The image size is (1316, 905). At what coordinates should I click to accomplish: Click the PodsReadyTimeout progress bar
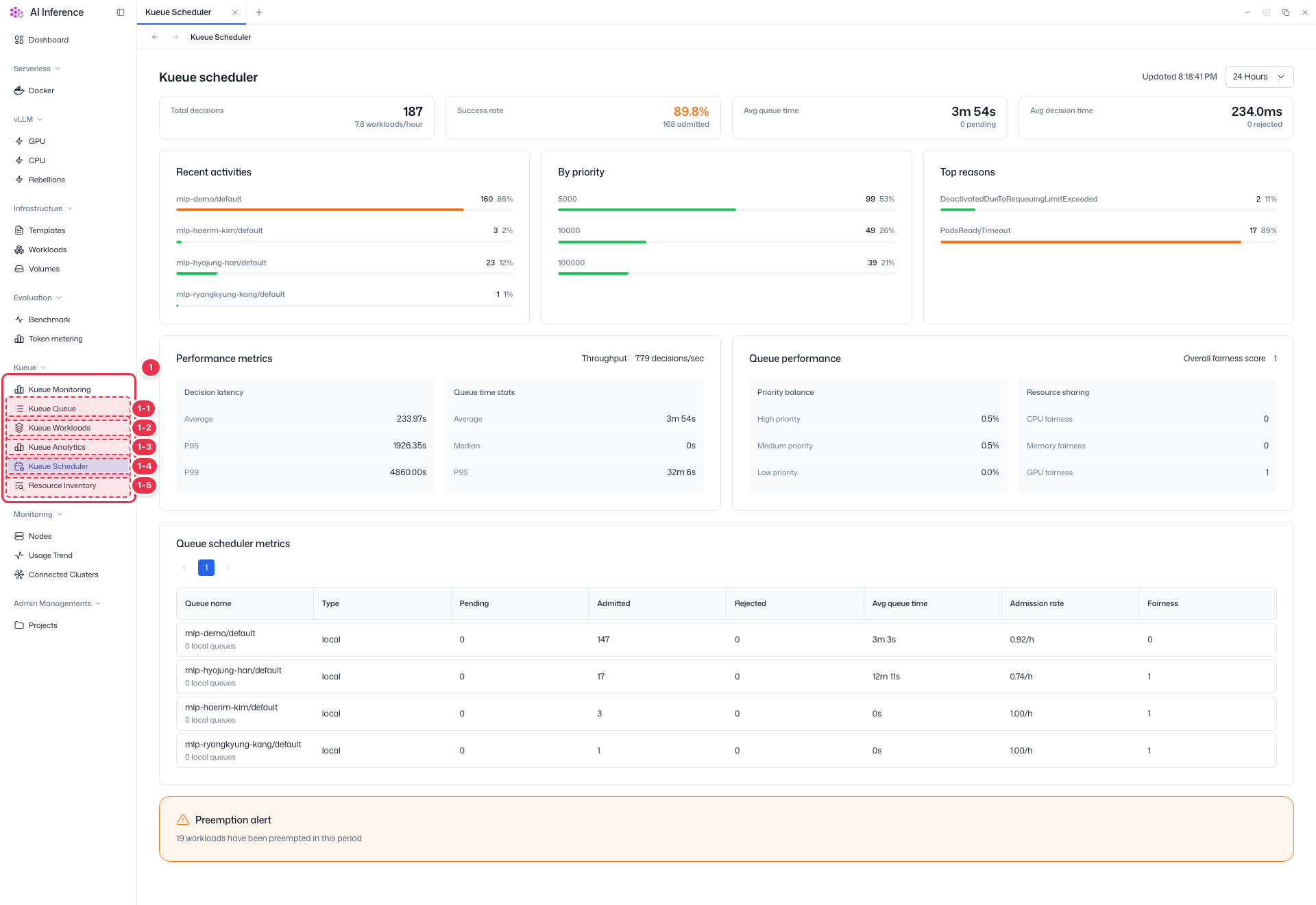tap(1108, 242)
